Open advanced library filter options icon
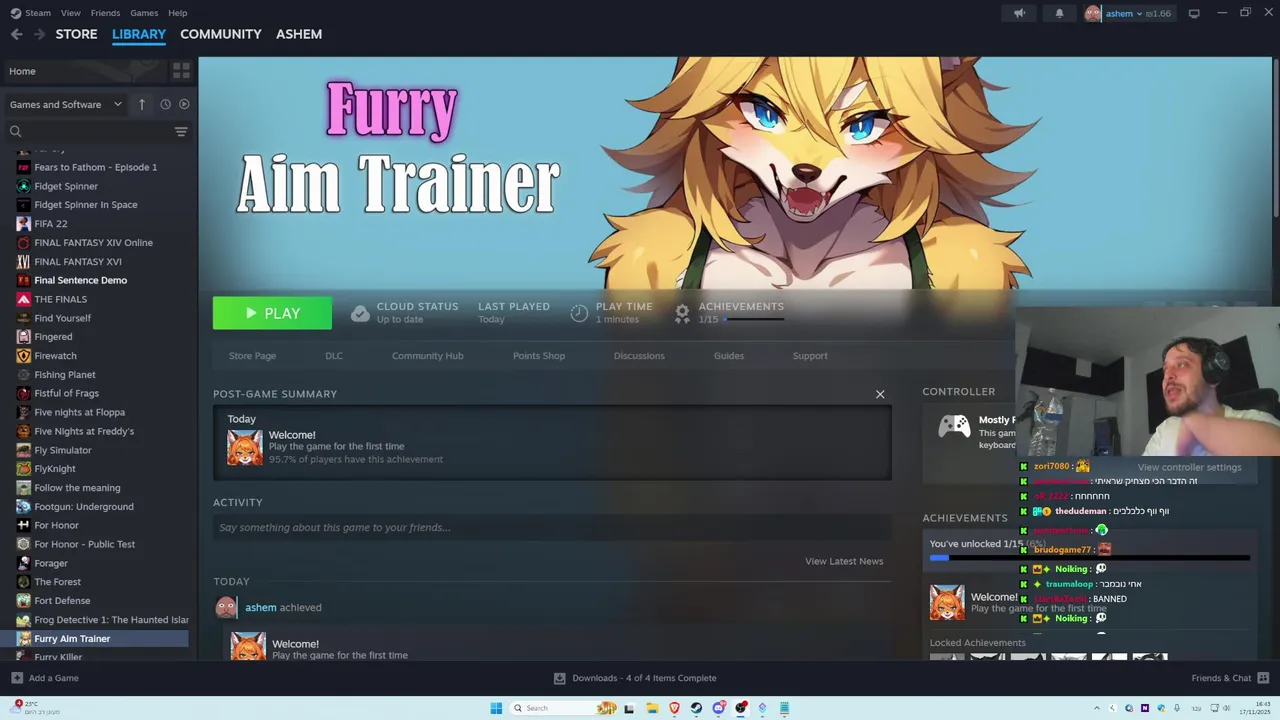 pos(181,131)
